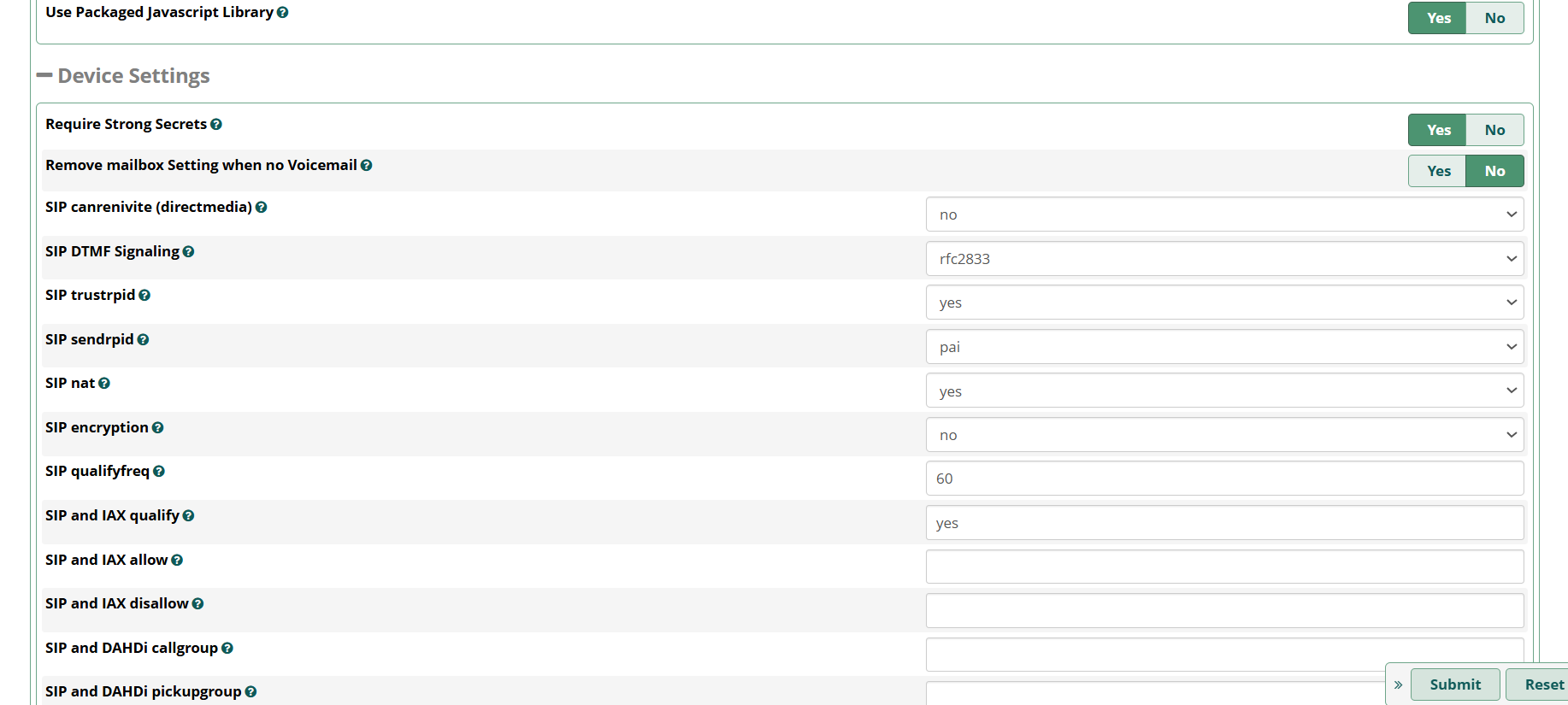Set Use Packaged Javascript Library to Yes
This screenshot has width=1568, height=705.
tap(1438, 18)
